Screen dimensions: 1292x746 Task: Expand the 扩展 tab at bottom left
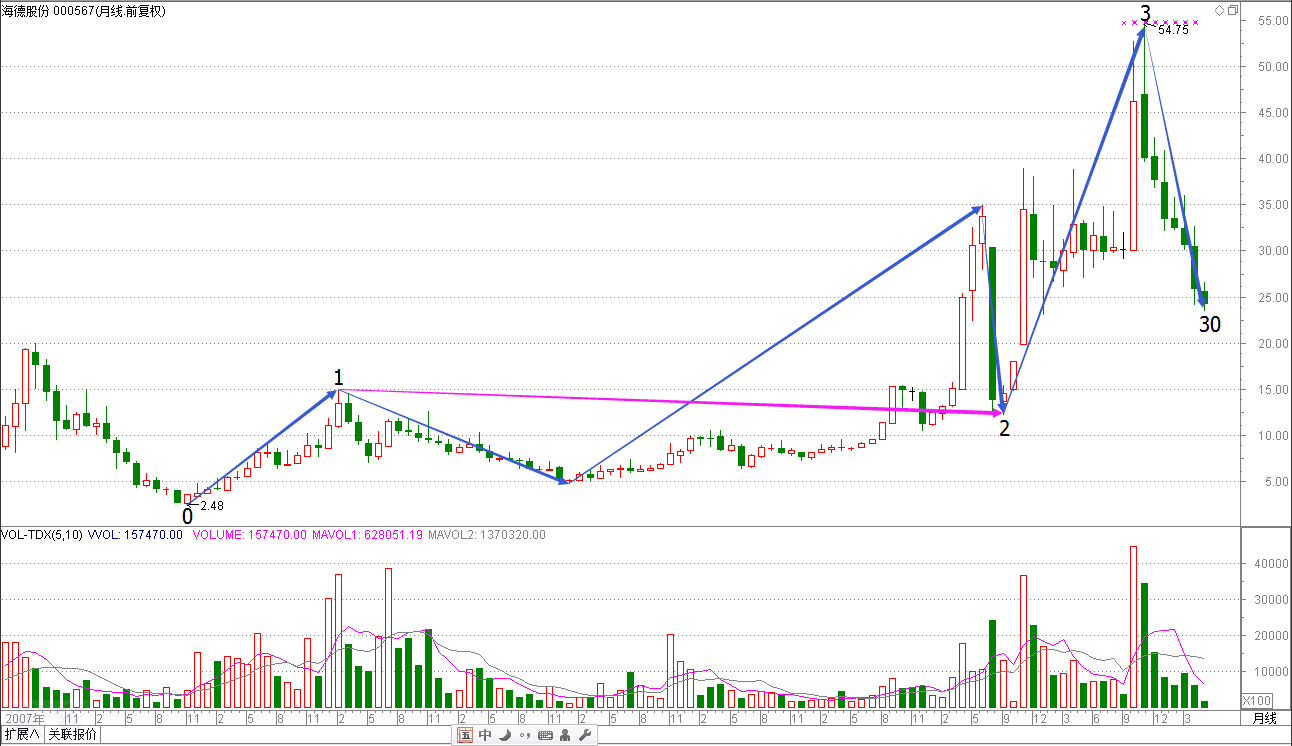coord(22,735)
